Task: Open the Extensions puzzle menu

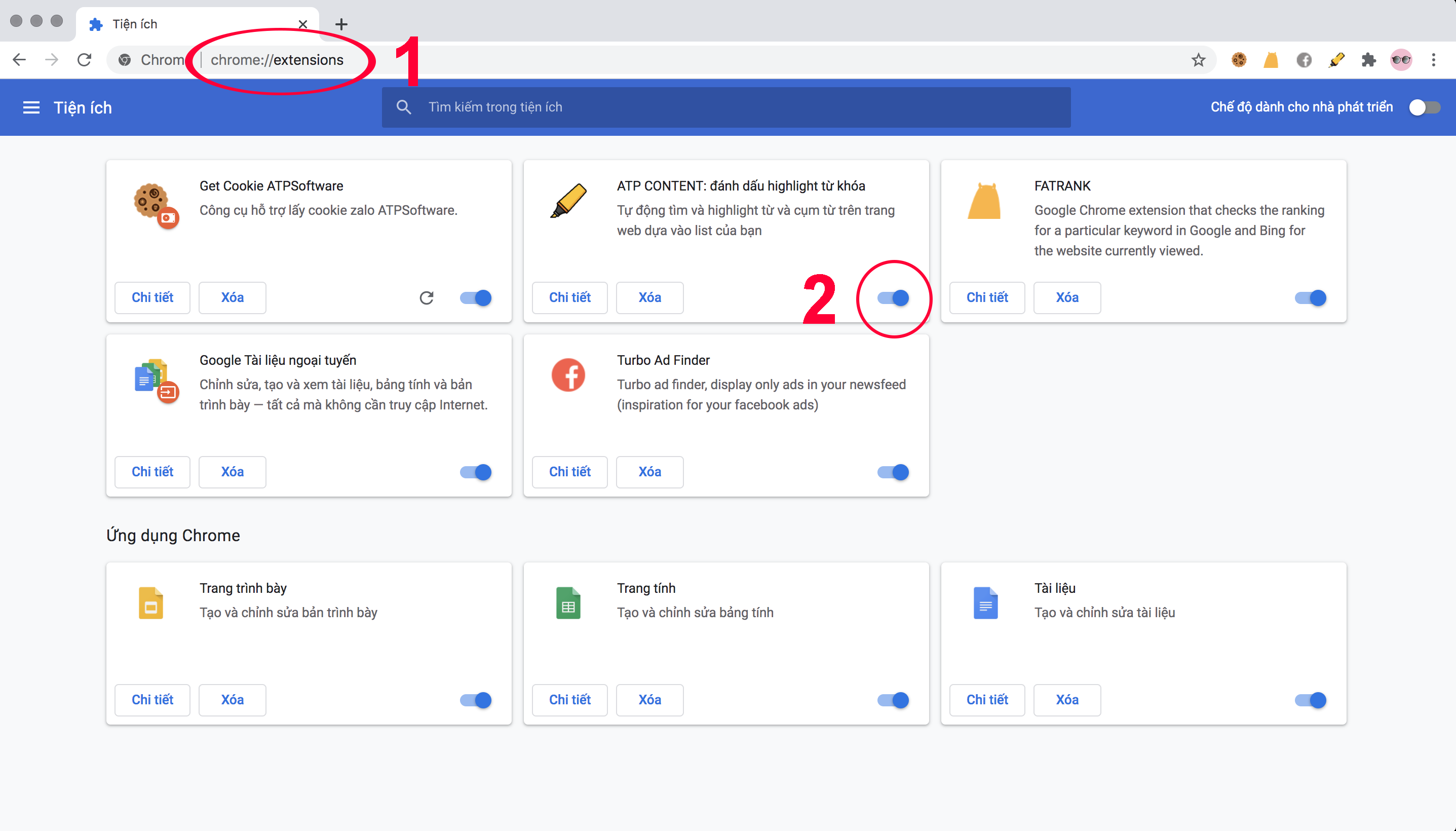Action: pos(1369,60)
